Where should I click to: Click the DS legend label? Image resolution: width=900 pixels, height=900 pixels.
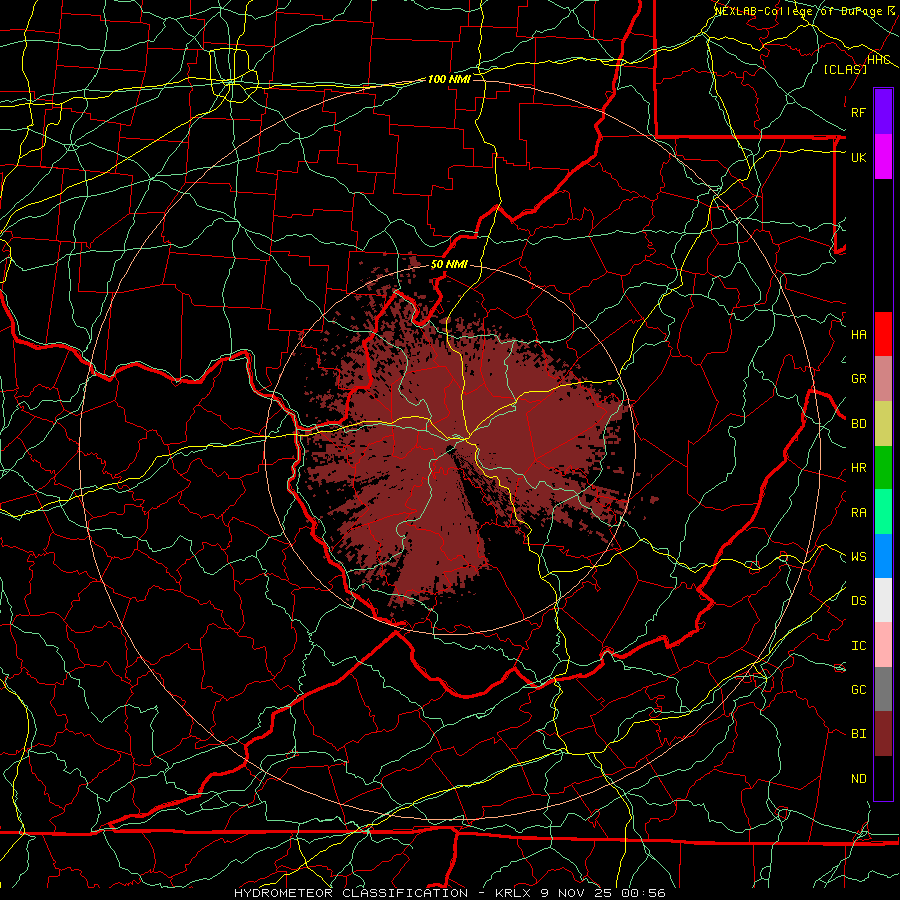[x=858, y=601]
